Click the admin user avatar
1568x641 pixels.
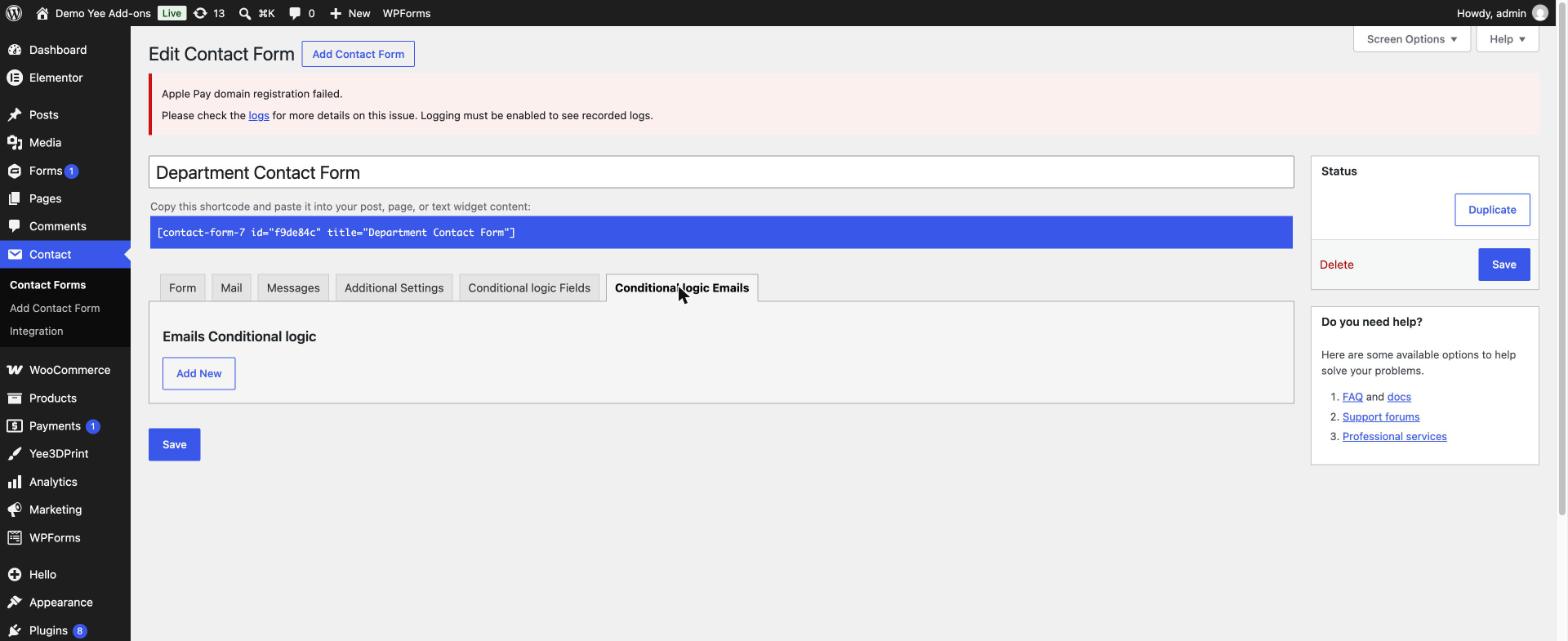pos(1540,13)
